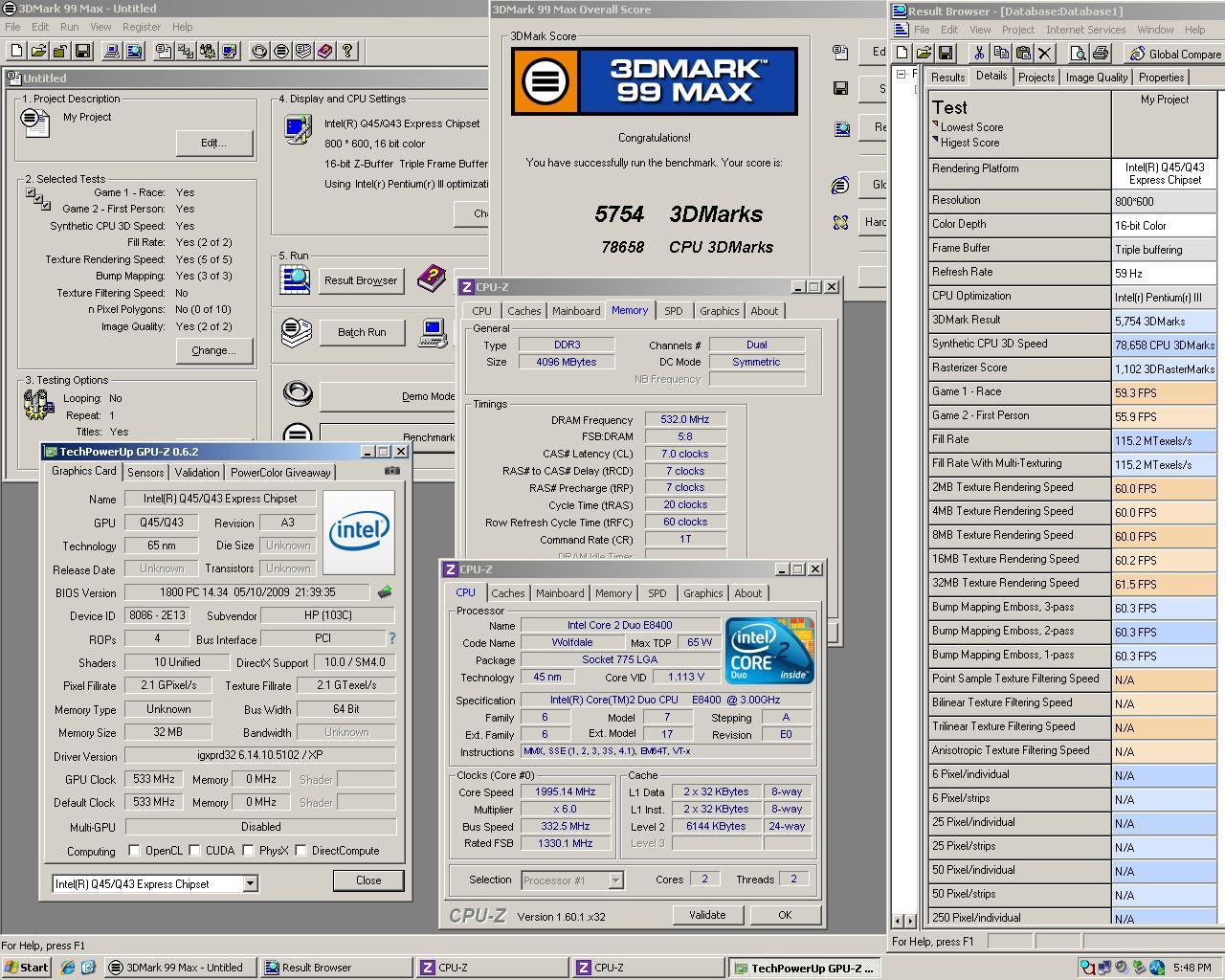Click Global Compare button in Result Browser
Screen dimensions: 1225x980
point(1174,54)
